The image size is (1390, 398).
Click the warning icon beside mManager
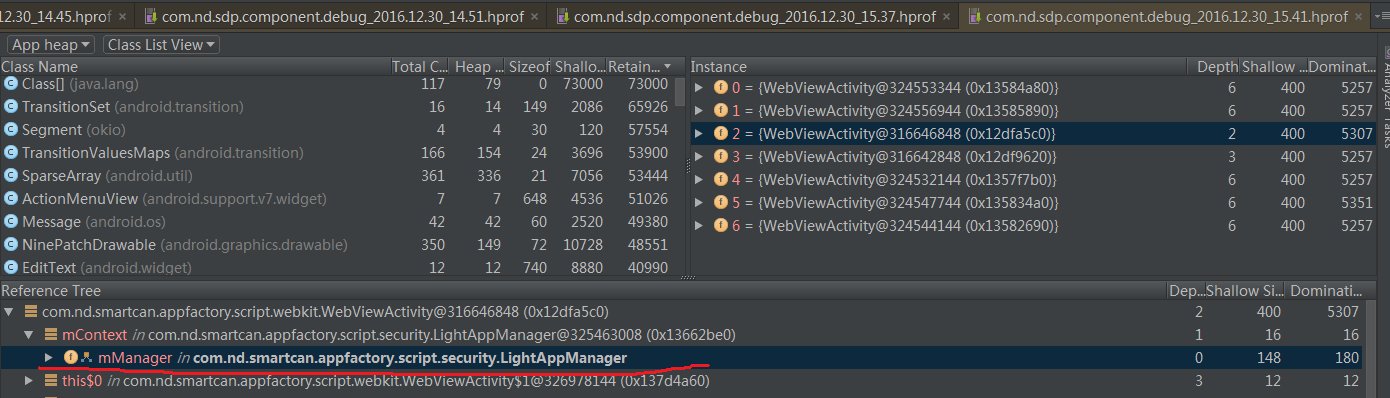tap(70, 358)
